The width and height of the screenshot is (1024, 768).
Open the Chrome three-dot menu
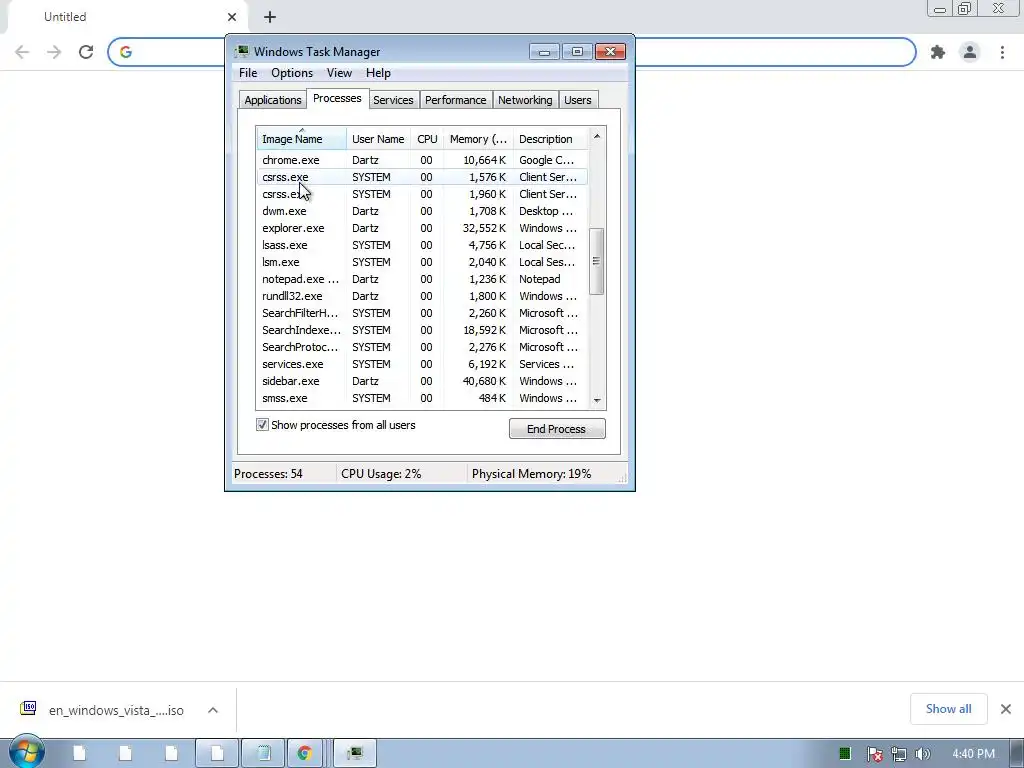point(1002,52)
